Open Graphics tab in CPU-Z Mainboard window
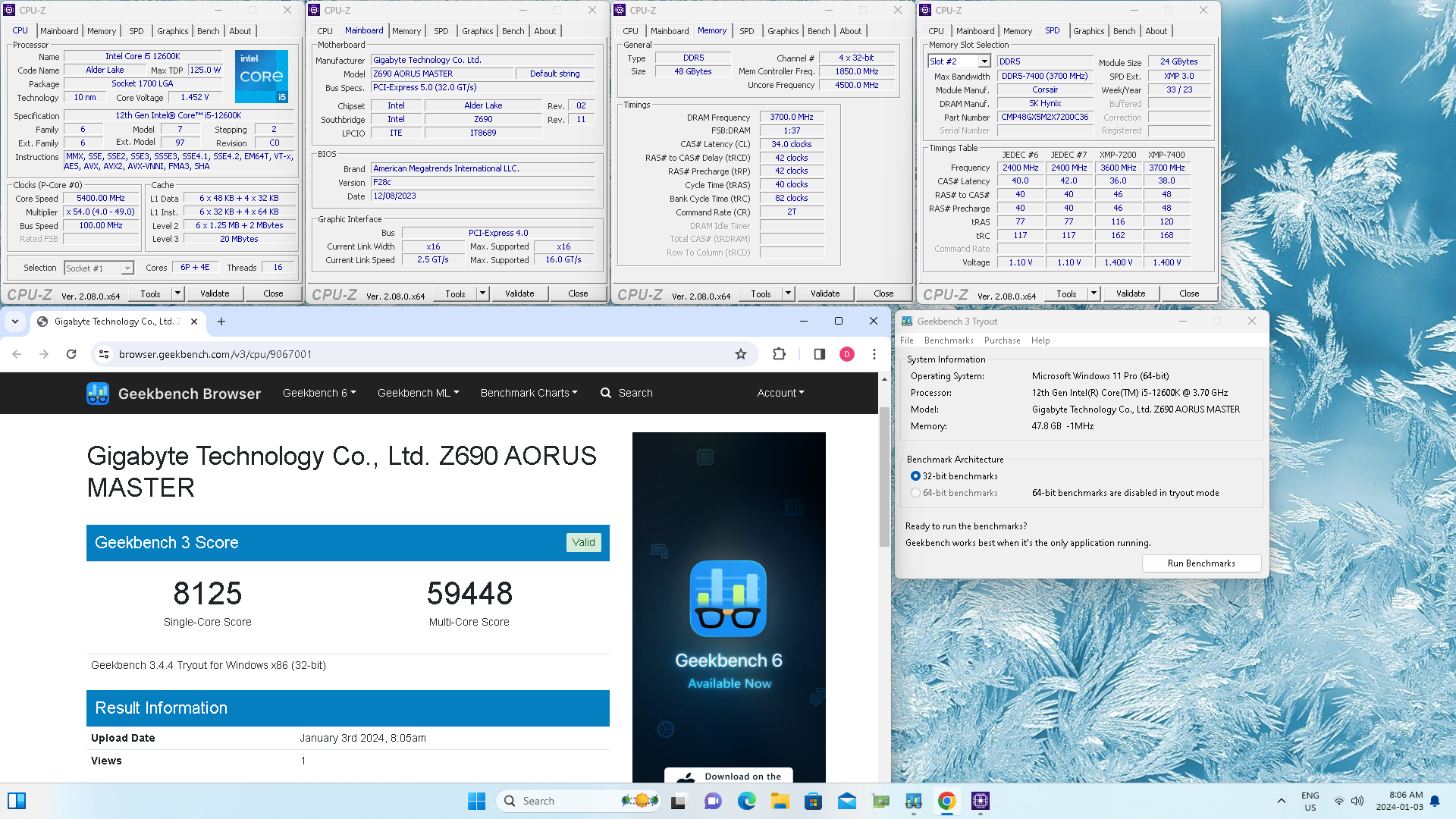 point(478,31)
